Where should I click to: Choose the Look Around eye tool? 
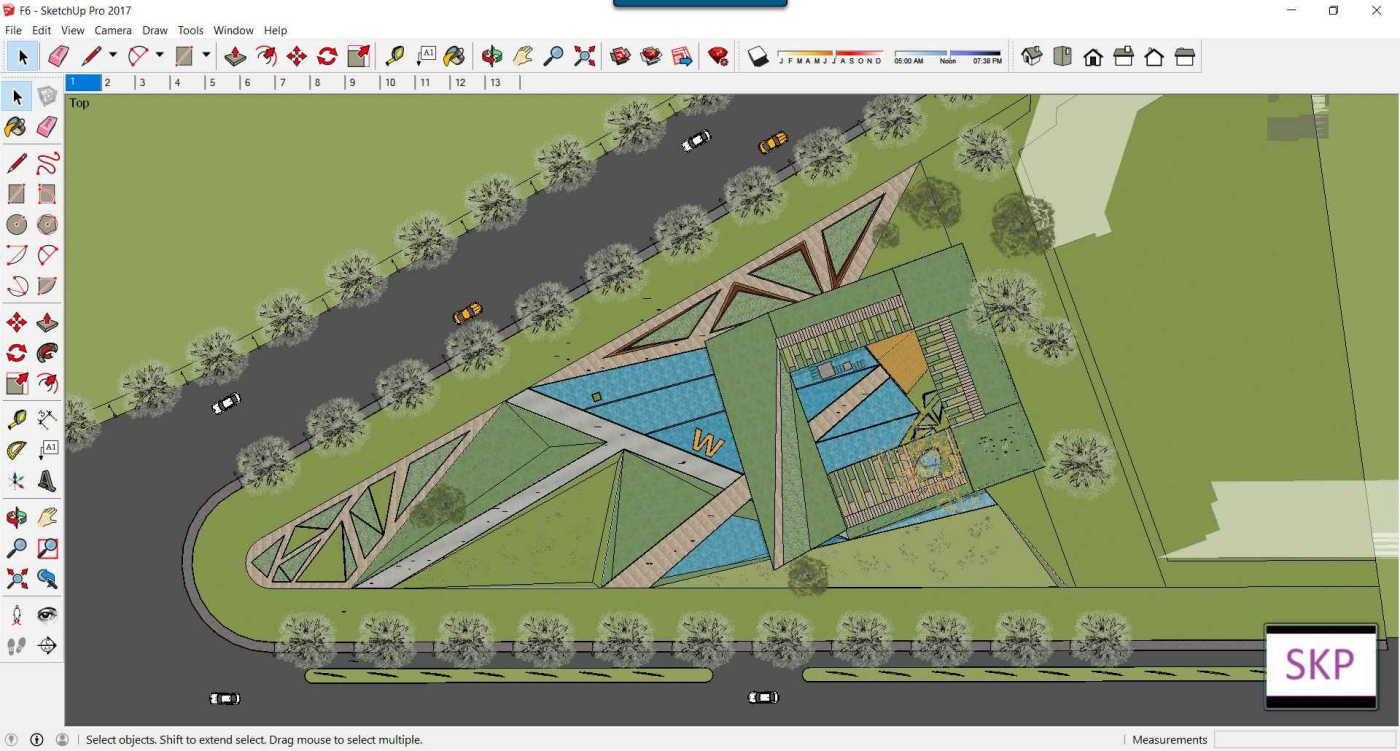[x=47, y=614]
